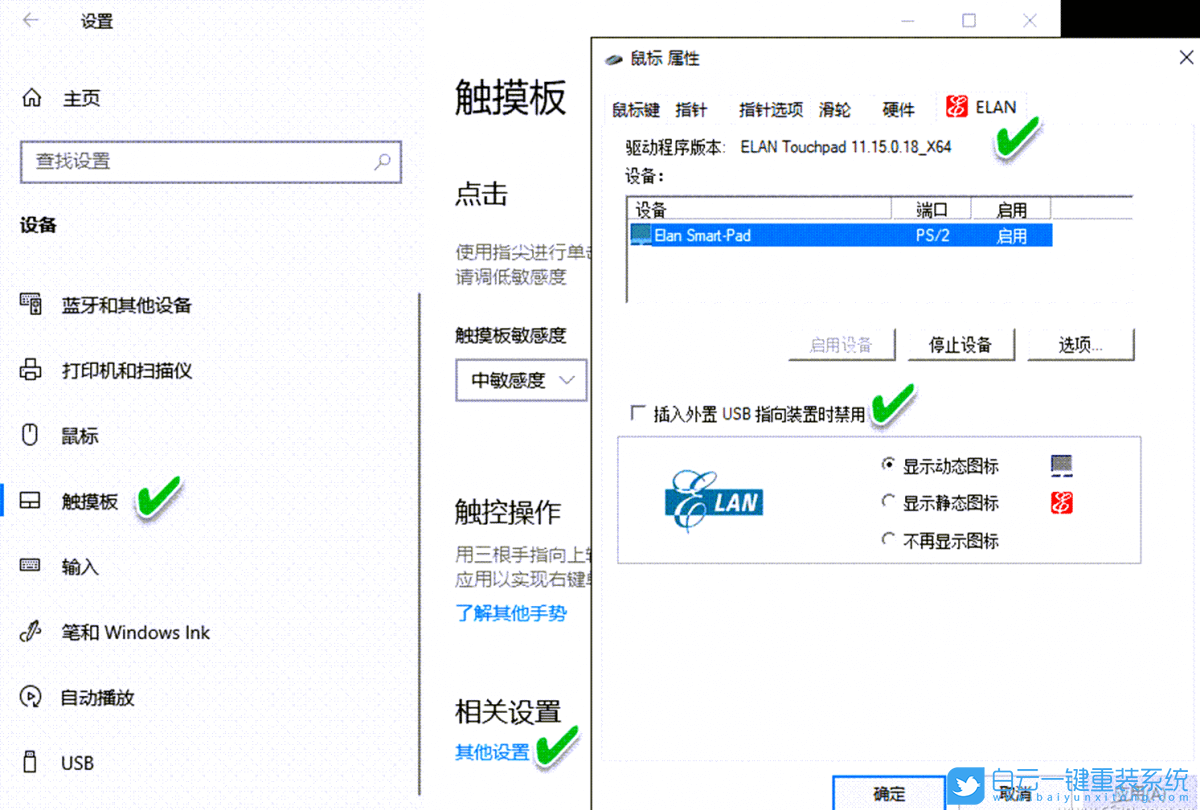This screenshot has height=810, width=1200.
Task: Click the 查找设置 search field
Action: [210, 162]
